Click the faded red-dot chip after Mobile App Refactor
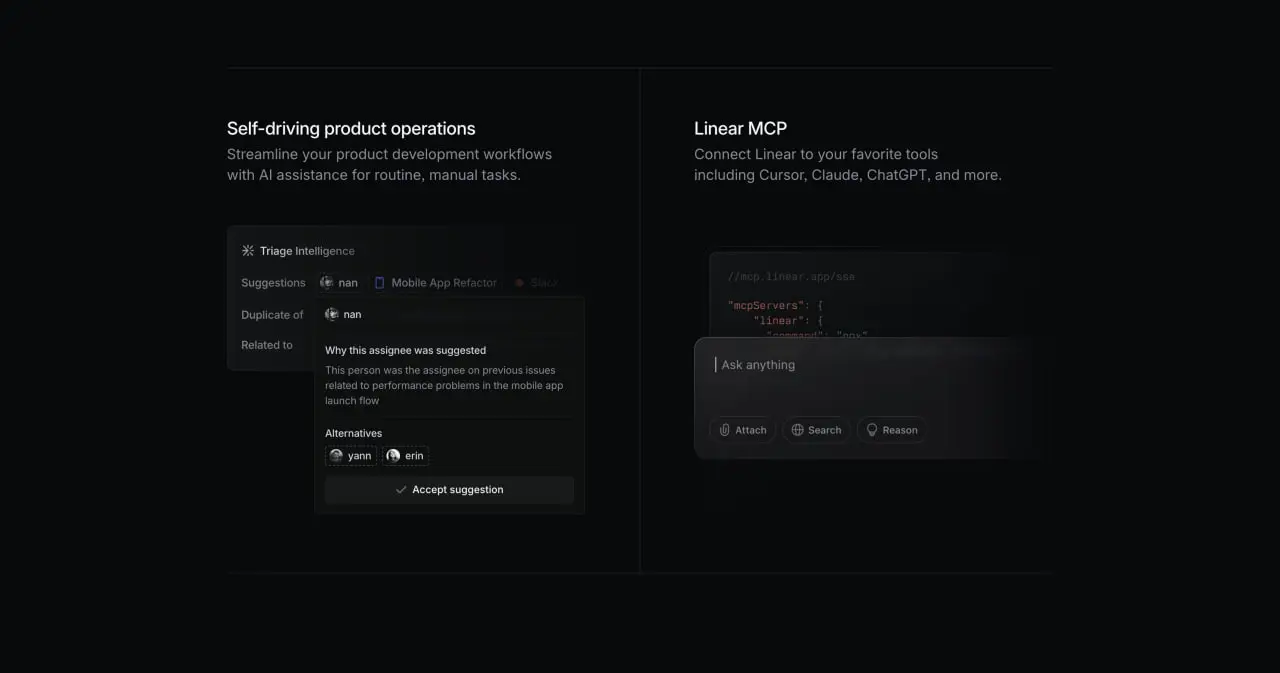Image resolution: width=1280 pixels, height=673 pixels. tap(537, 283)
